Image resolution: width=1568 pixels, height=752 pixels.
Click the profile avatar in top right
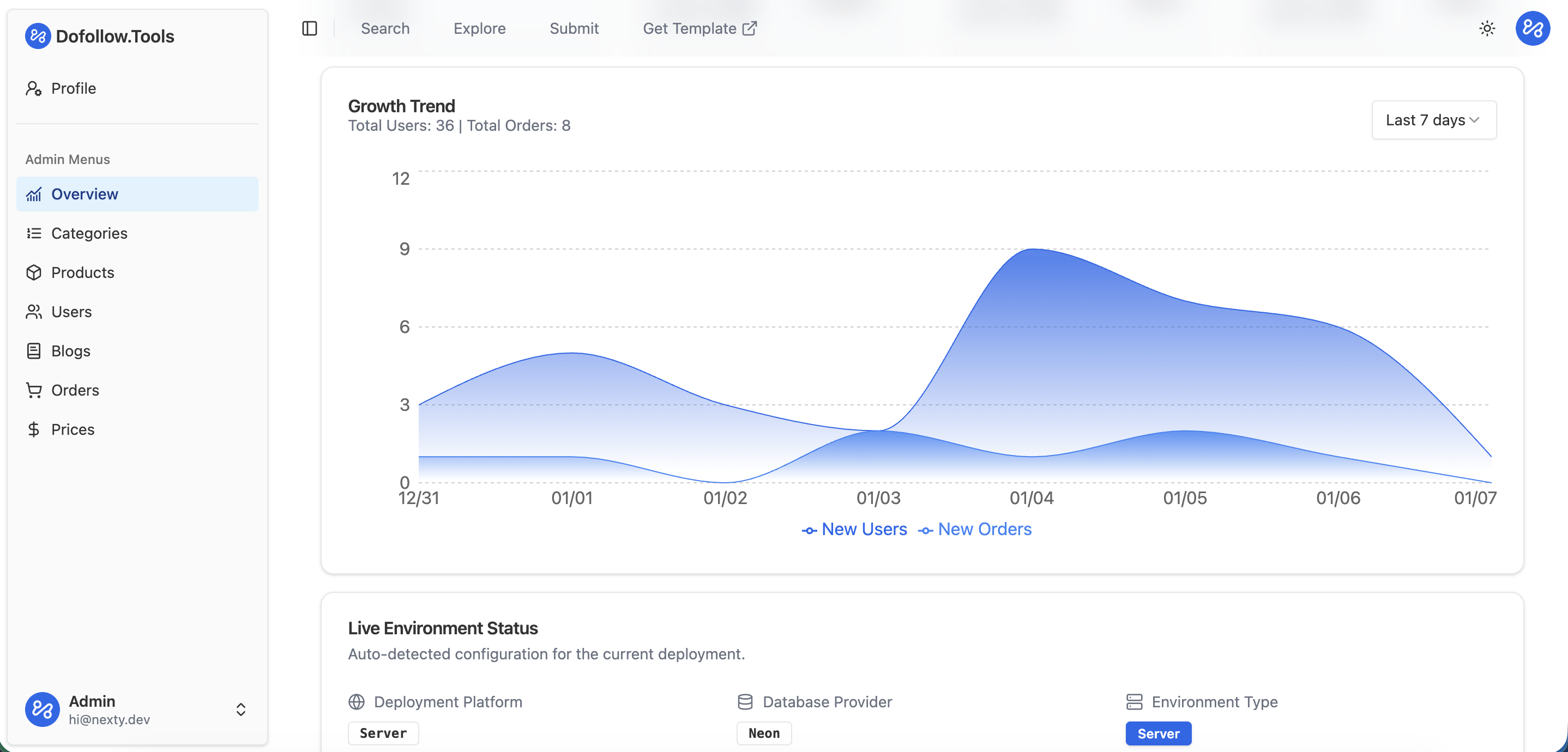pyautogui.click(x=1532, y=28)
